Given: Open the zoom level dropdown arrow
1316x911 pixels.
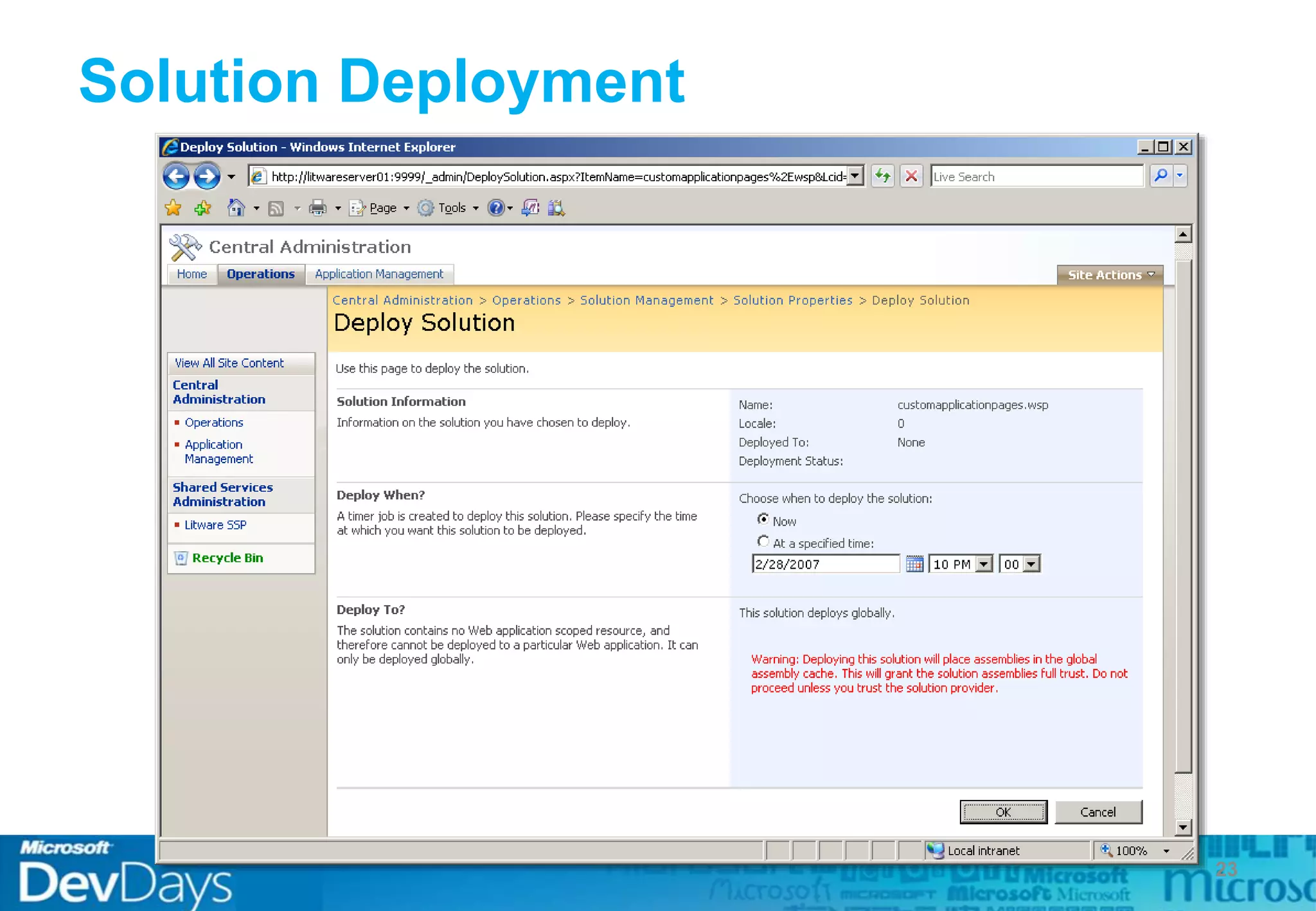Looking at the screenshot, I should [x=1166, y=851].
